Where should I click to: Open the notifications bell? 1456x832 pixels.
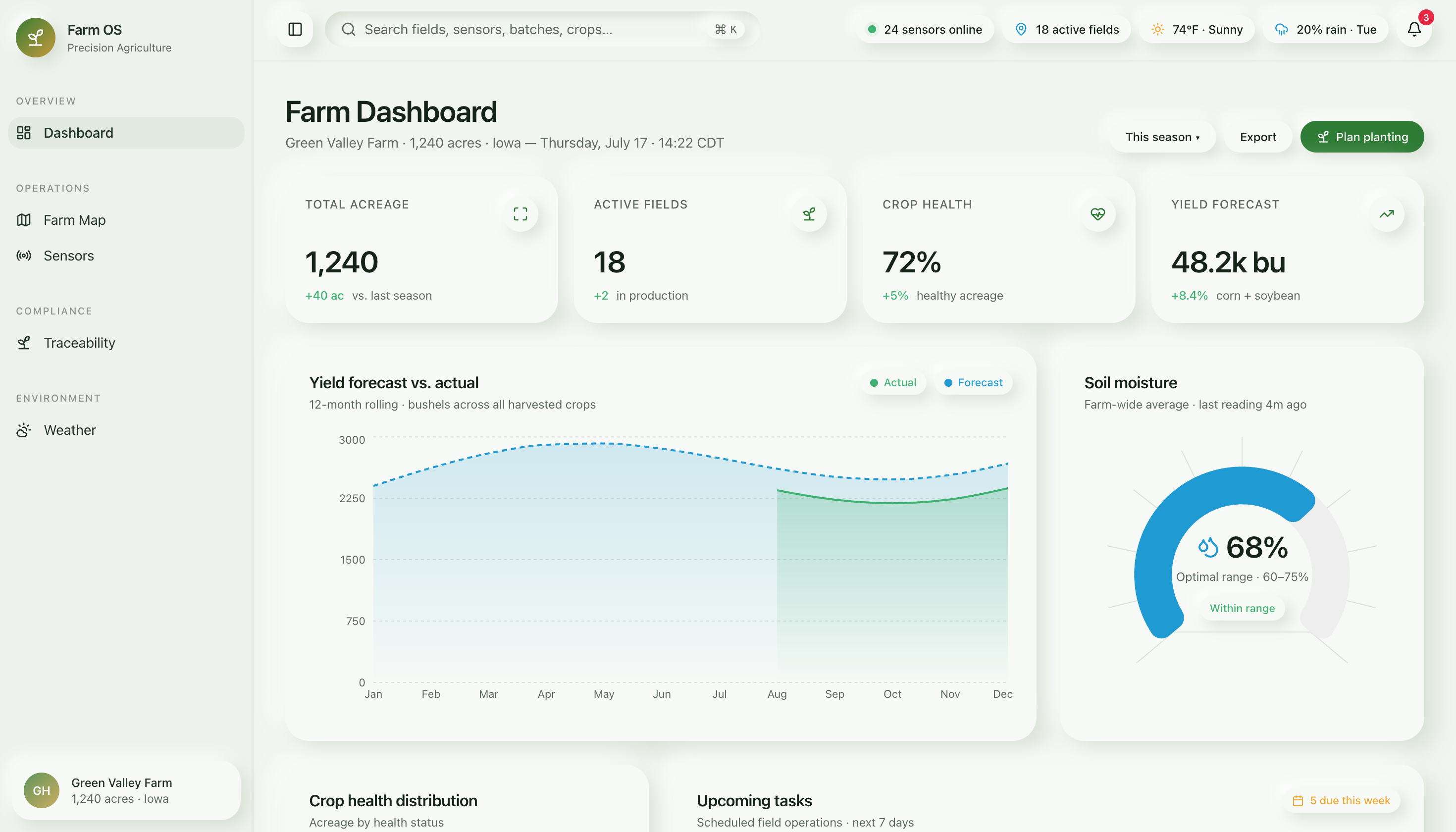[1414, 29]
